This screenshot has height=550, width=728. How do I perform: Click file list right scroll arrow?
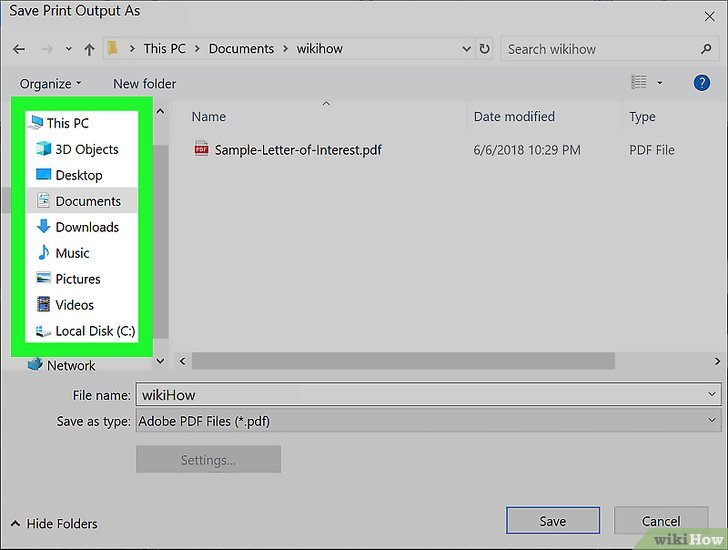[x=717, y=361]
